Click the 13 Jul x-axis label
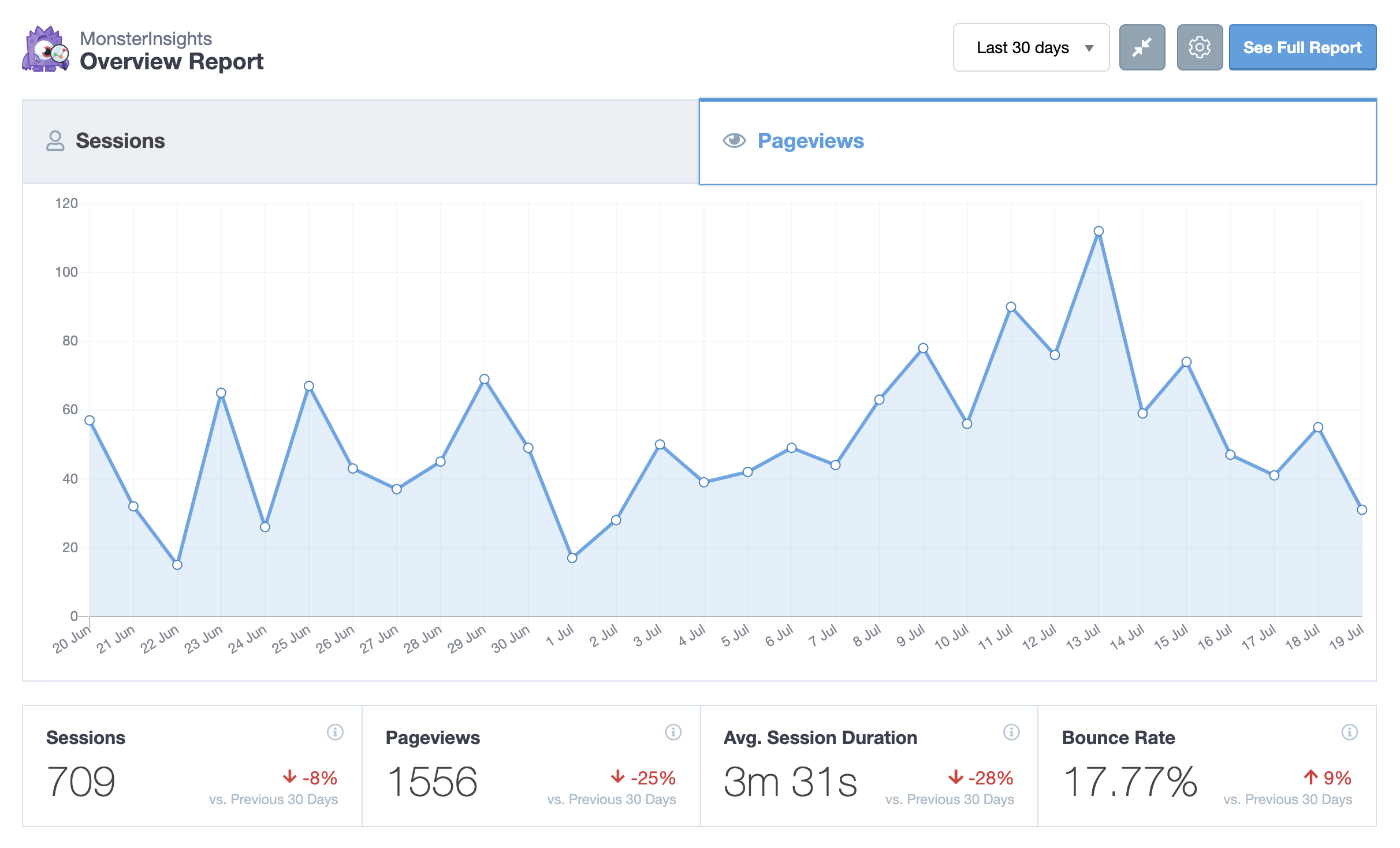 pyautogui.click(x=1083, y=637)
